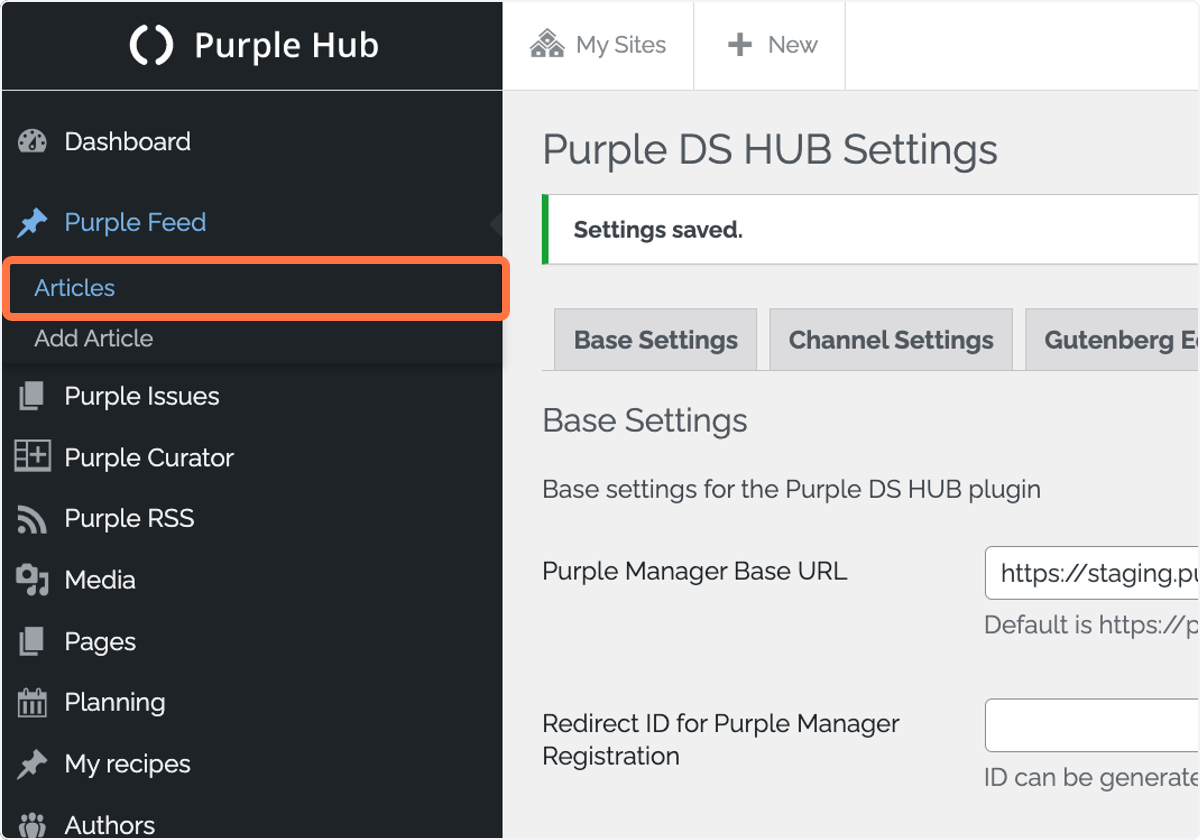This screenshot has width=1200, height=840.
Task: Click the My Sites houses icon
Action: tap(547, 45)
